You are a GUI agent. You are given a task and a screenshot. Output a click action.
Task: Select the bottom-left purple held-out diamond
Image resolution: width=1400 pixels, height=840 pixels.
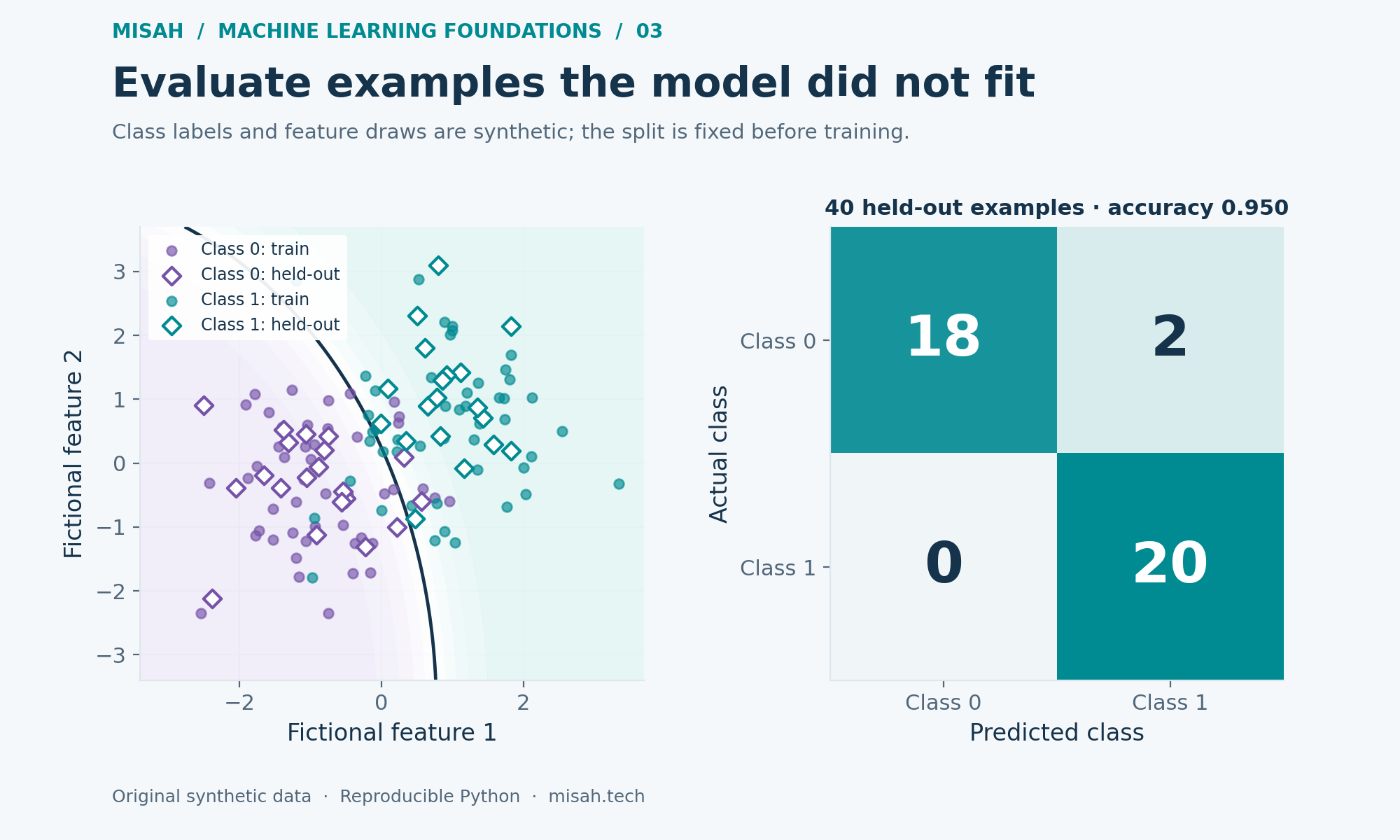(x=212, y=598)
